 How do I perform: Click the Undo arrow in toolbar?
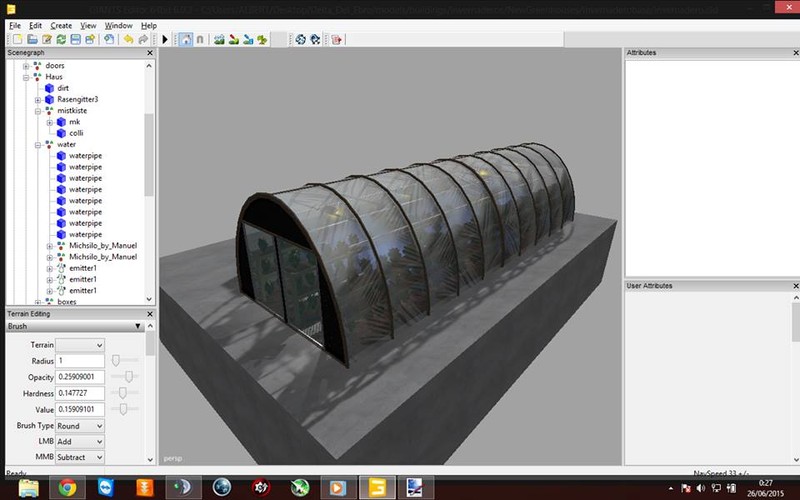tap(128, 39)
